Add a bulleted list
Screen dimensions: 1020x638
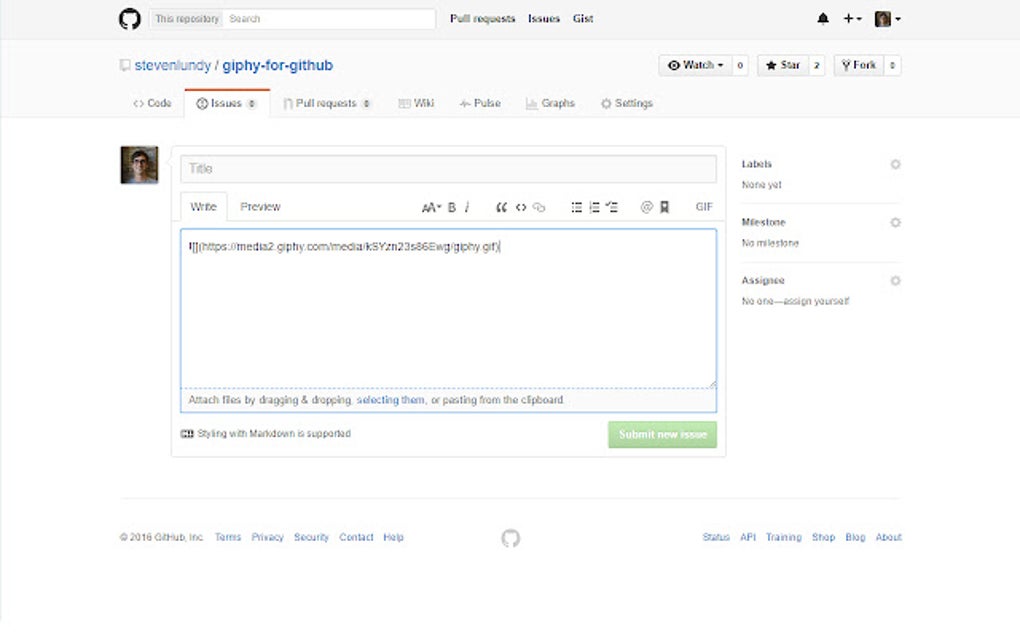click(x=576, y=207)
